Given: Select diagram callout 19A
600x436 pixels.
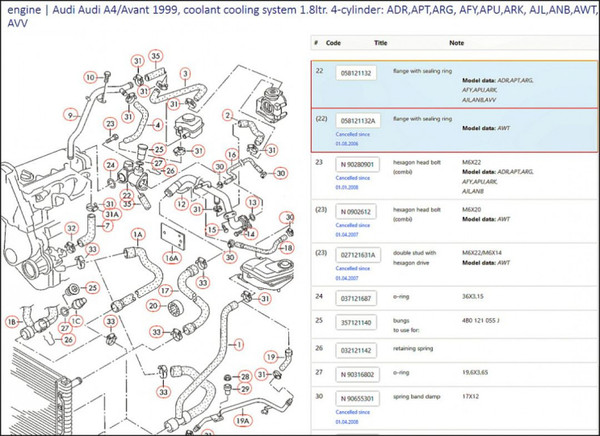Looking at the screenshot, I should pyautogui.click(x=242, y=421).
